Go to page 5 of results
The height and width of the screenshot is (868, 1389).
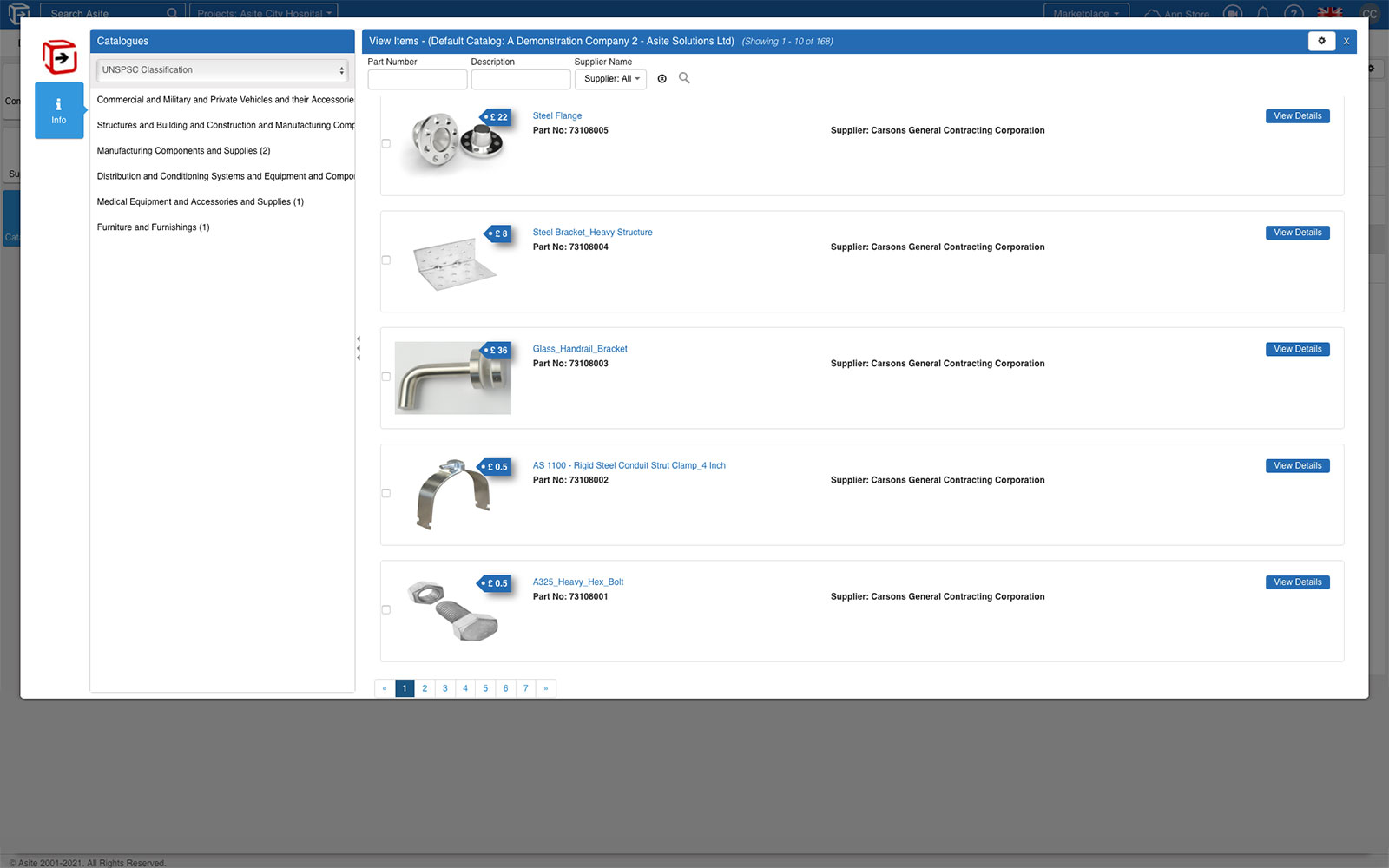(485, 688)
